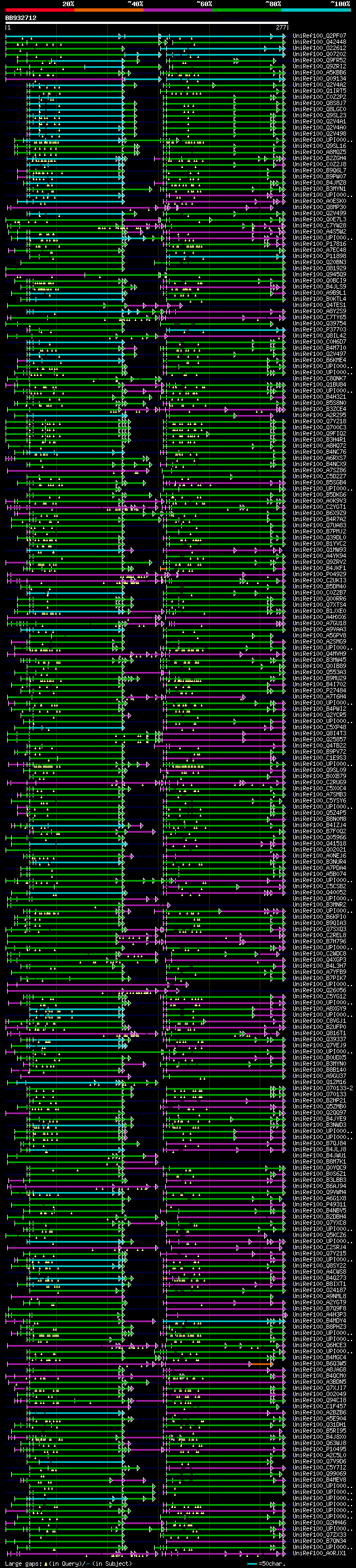
Task: Open hit UniRef100_O22612
Action: [x=319, y=48]
